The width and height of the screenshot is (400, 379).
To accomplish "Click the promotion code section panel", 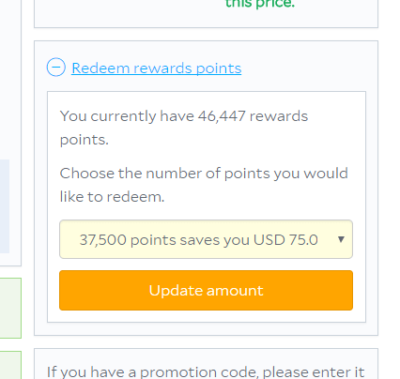I will click(x=206, y=364).
